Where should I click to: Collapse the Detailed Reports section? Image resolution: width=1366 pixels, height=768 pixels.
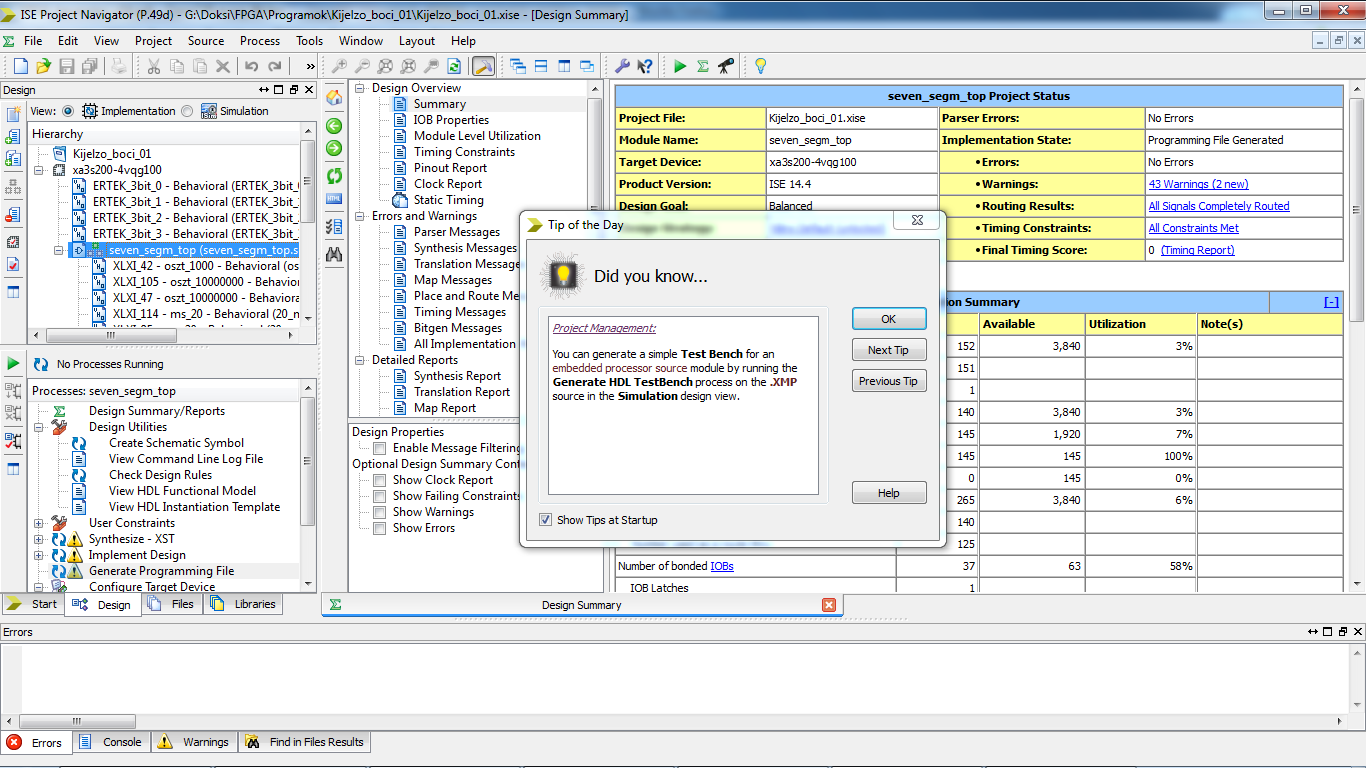point(360,360)
